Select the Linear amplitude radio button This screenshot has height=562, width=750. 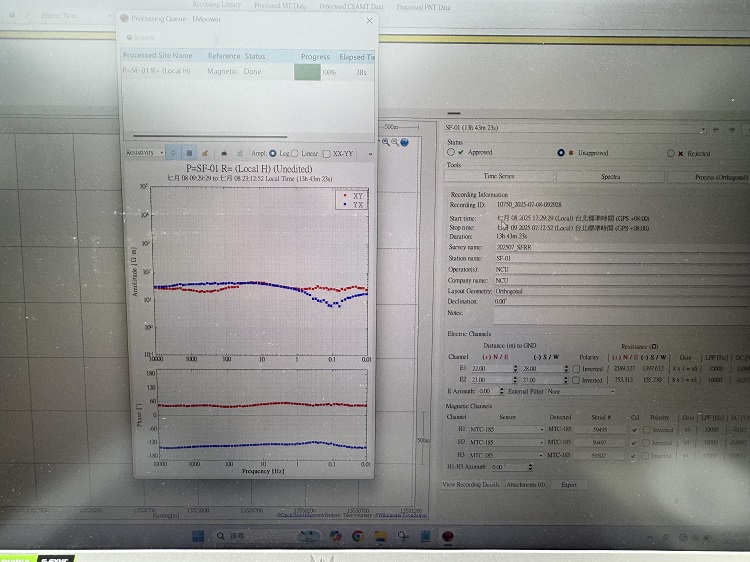point(297,153)
